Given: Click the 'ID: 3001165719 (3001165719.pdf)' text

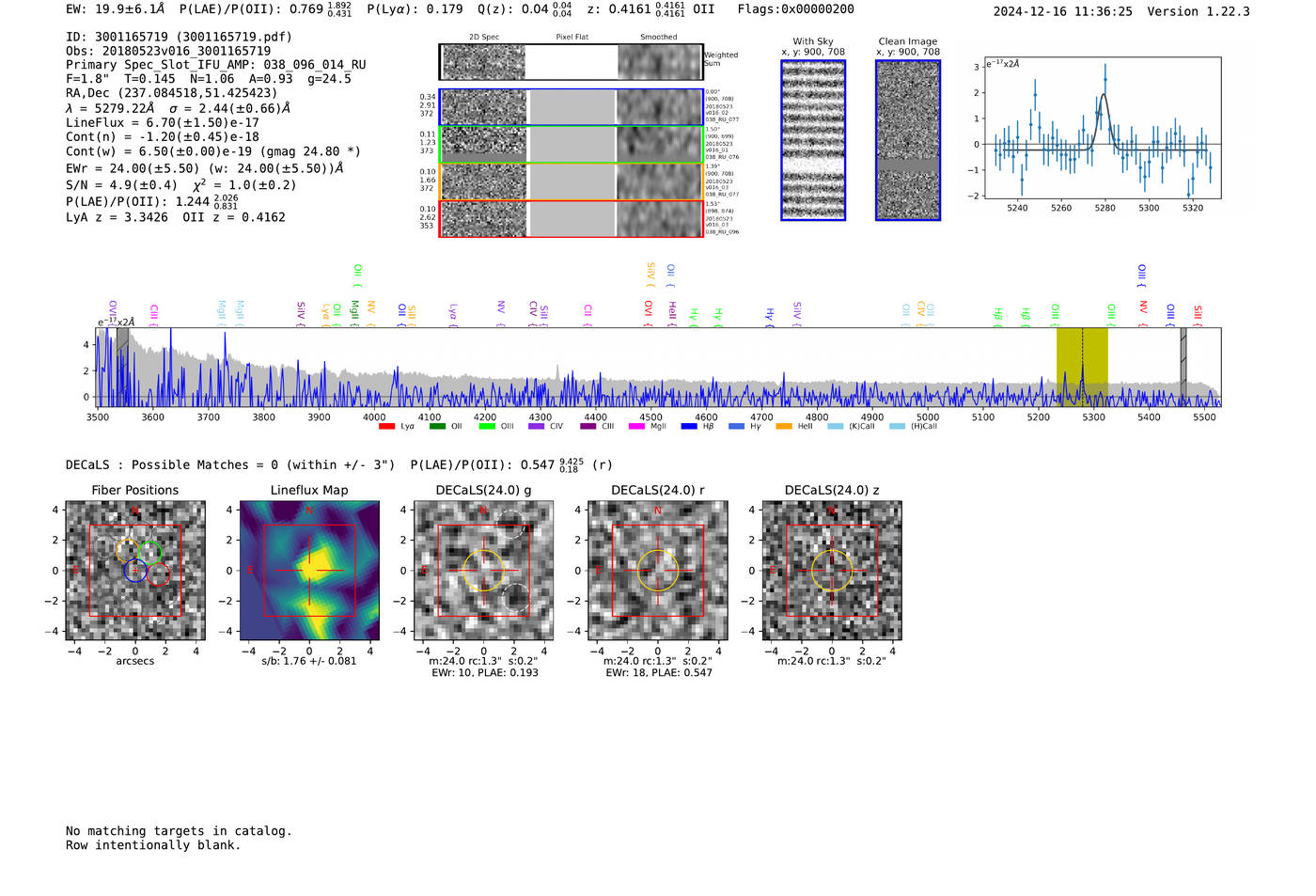Looking at the screenshot, I should tap(179, 37).
